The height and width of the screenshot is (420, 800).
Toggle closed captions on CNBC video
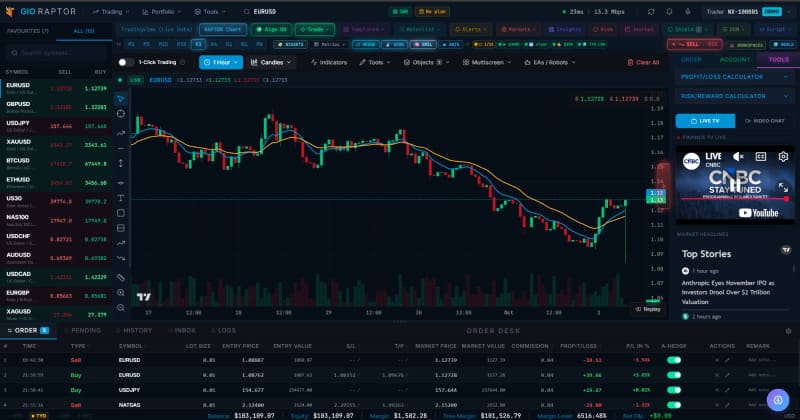click(x=761, y=157)
